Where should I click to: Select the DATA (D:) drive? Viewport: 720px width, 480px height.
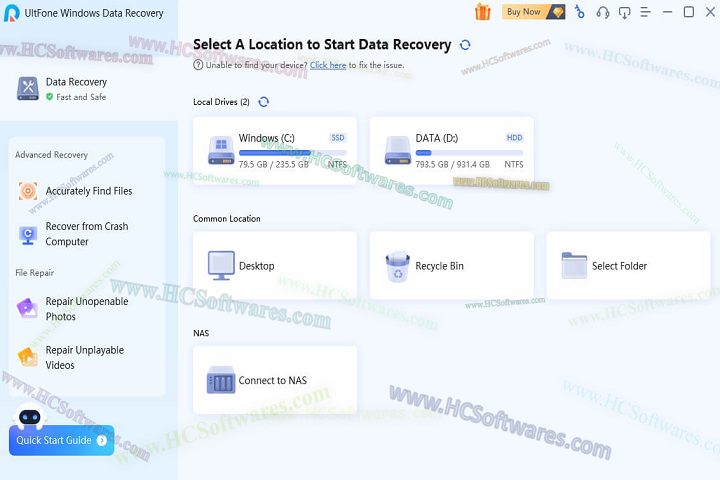[x=452, y=151]
